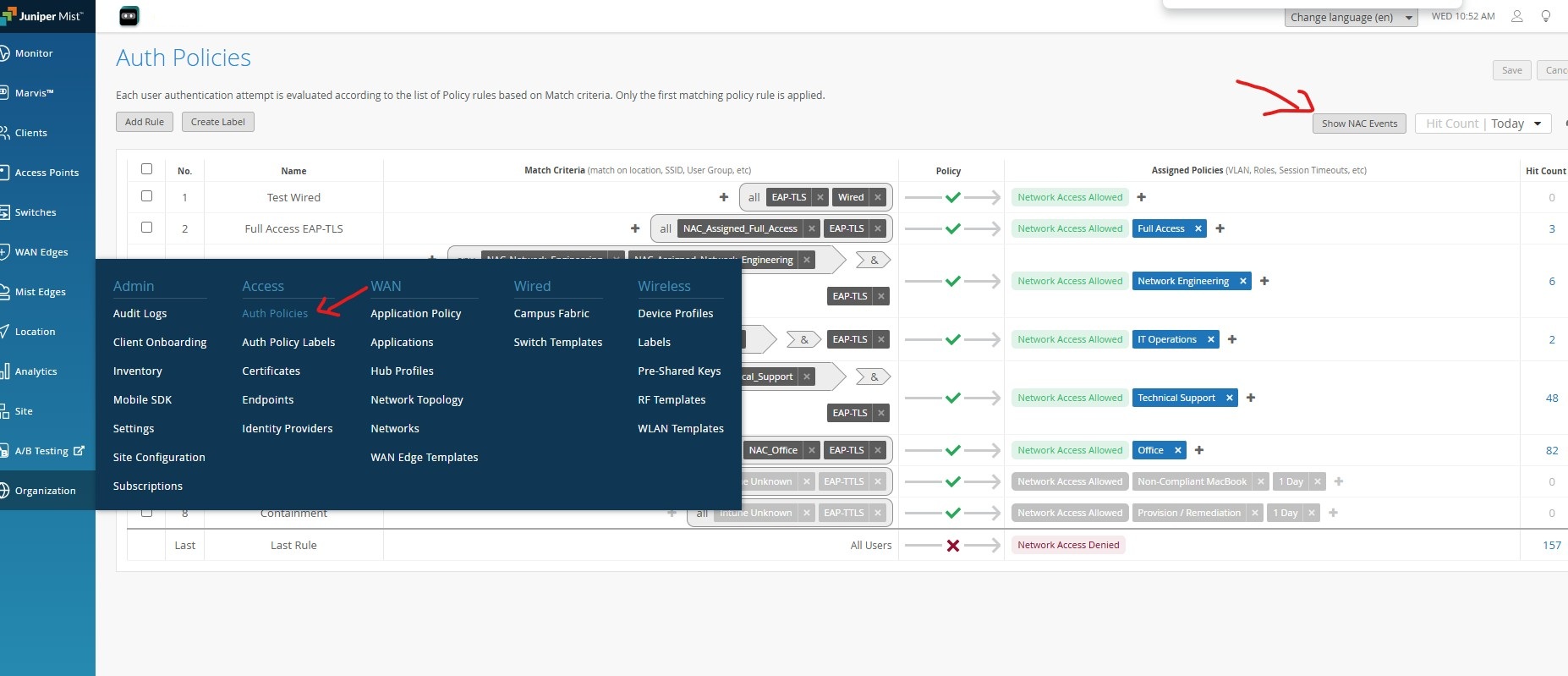This screenshot has height=676, width=1568.
Task: Remove the Provision / Remediation policy label
Action: click(1256, 513)
